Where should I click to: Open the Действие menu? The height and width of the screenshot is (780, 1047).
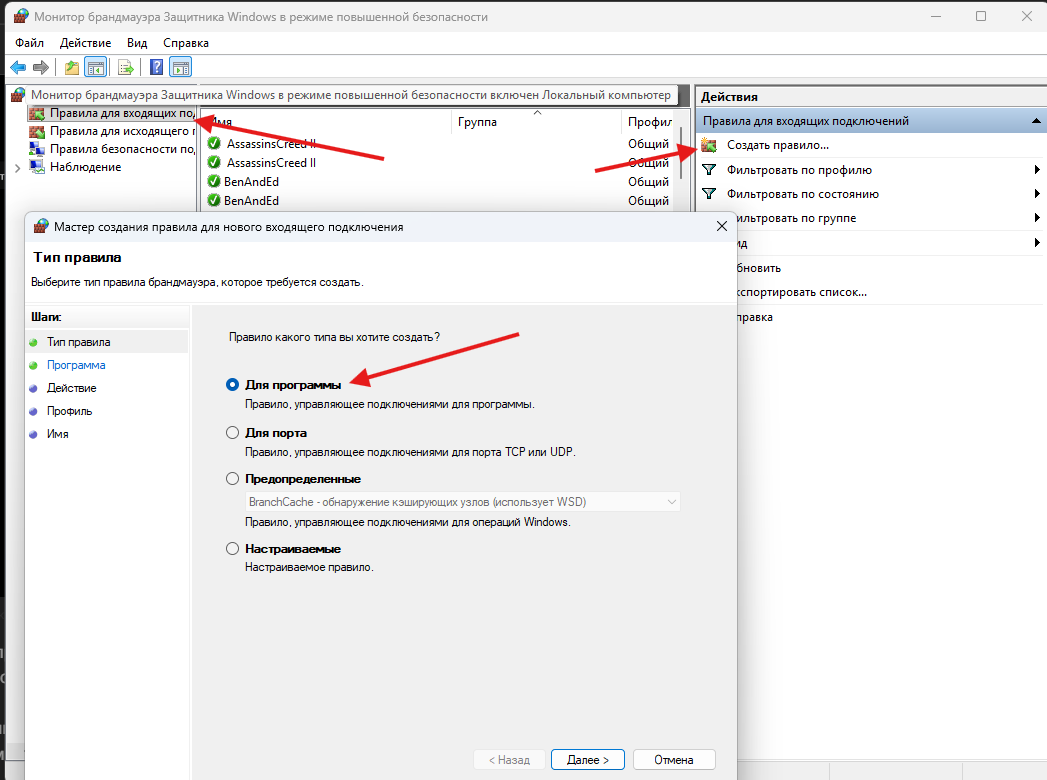[x=85, y=43]
